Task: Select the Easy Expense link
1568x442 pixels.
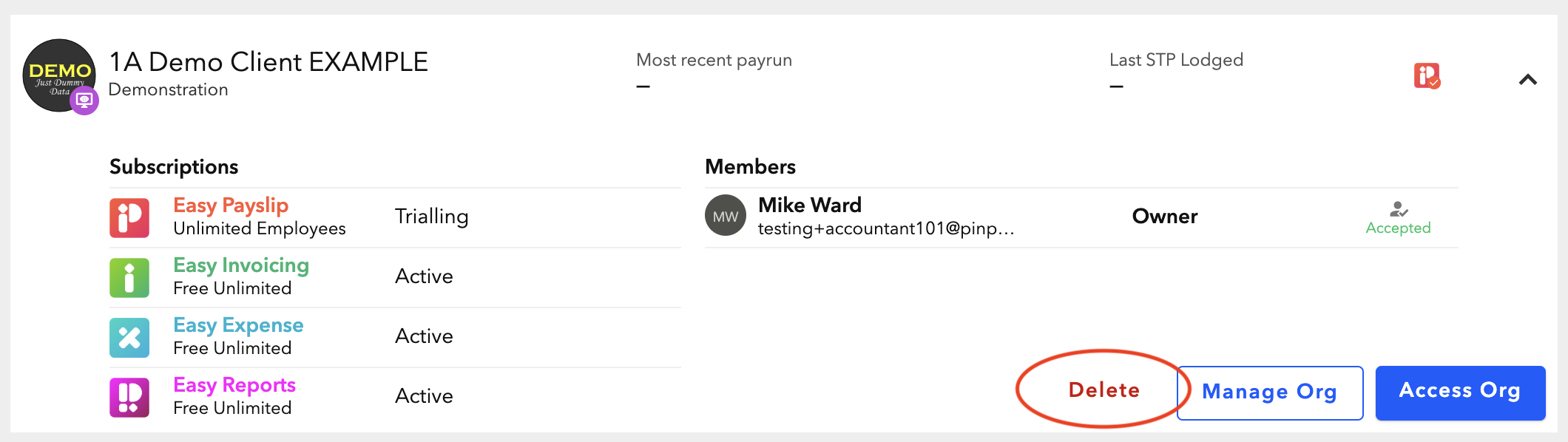Action: click(x=238, y=325)
